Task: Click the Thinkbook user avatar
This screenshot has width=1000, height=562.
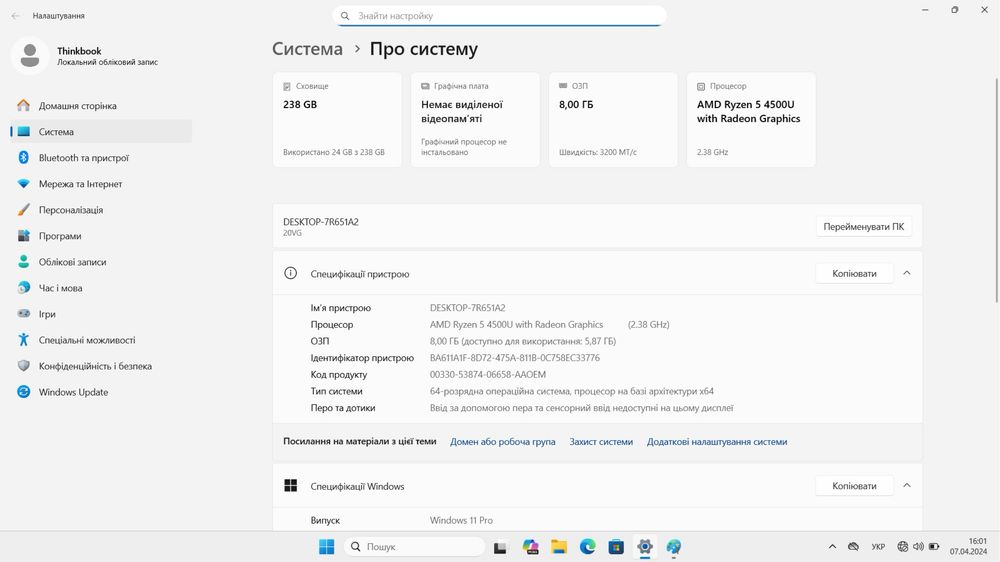Action: pos(29,55)
